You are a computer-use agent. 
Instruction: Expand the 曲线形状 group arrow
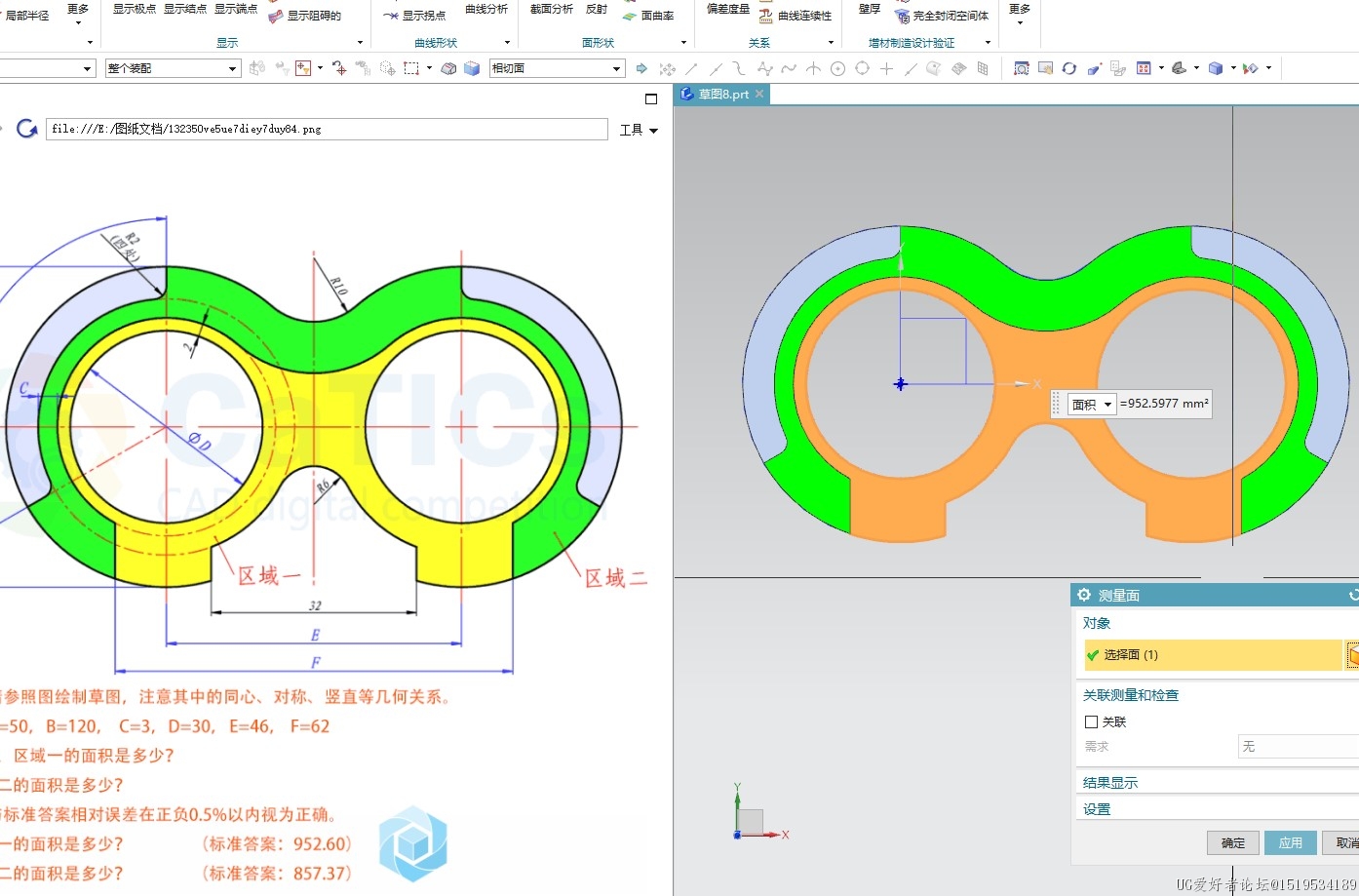click(507, 43)
